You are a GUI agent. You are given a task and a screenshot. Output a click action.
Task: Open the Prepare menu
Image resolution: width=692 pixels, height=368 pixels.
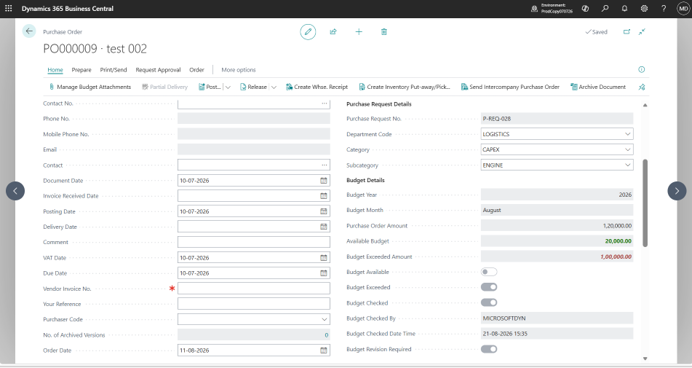(82, 70)
